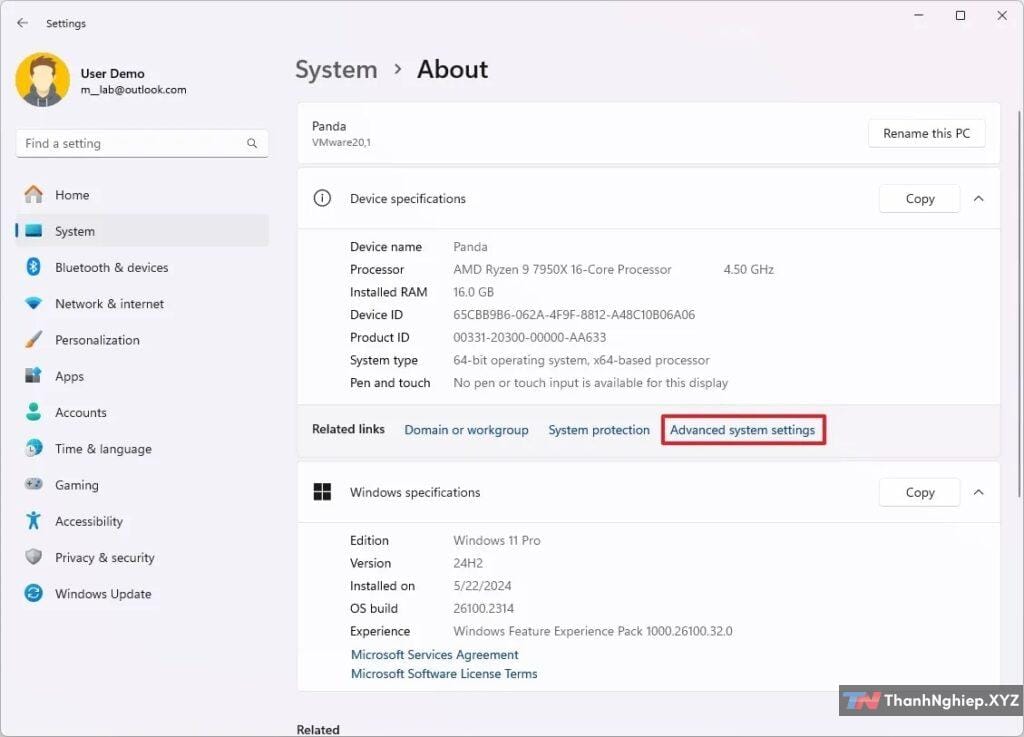Click the Windows Update sync icon

click(x=33, y=593)
